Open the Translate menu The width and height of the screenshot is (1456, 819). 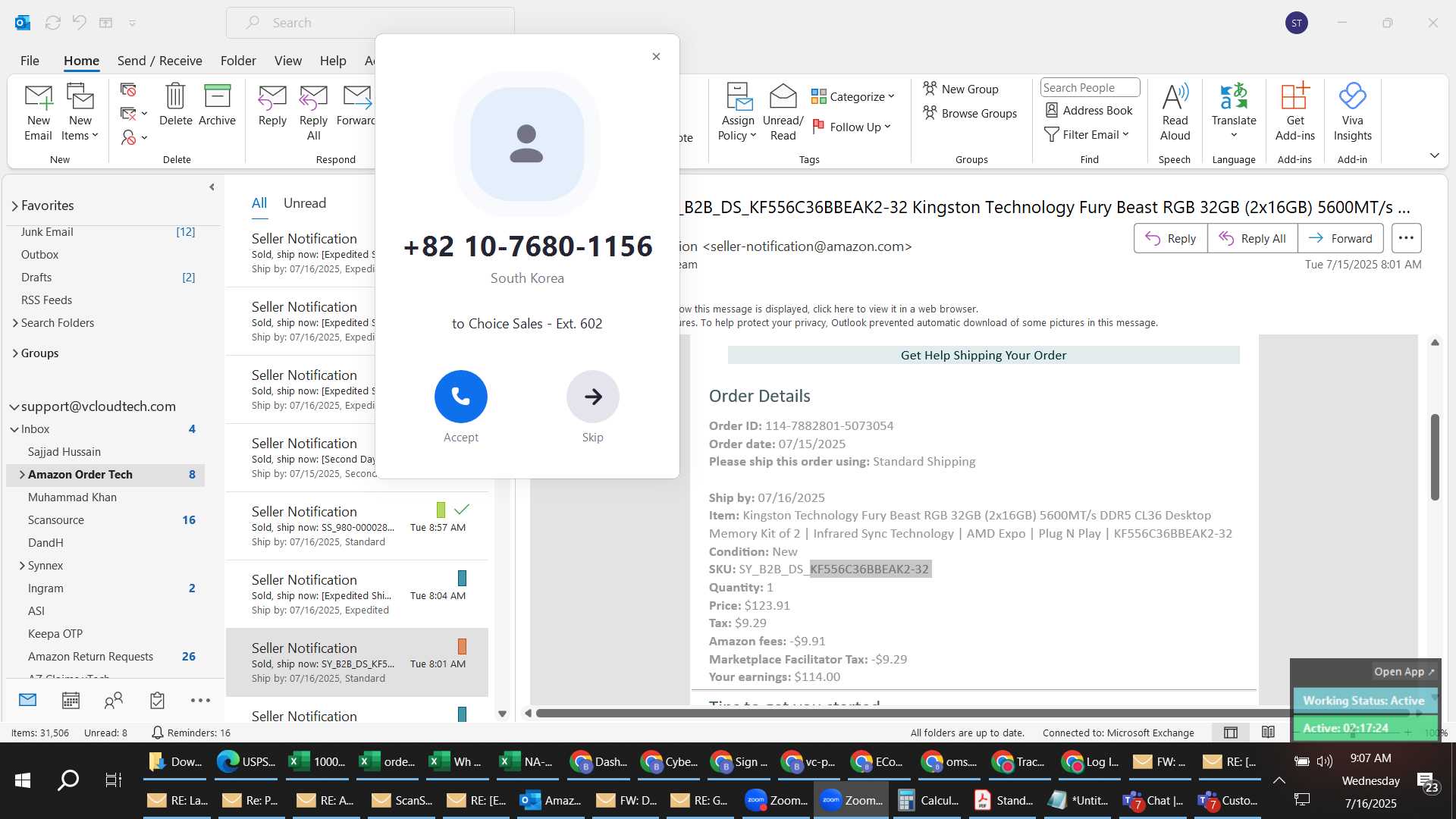[x=1234, y=111]
